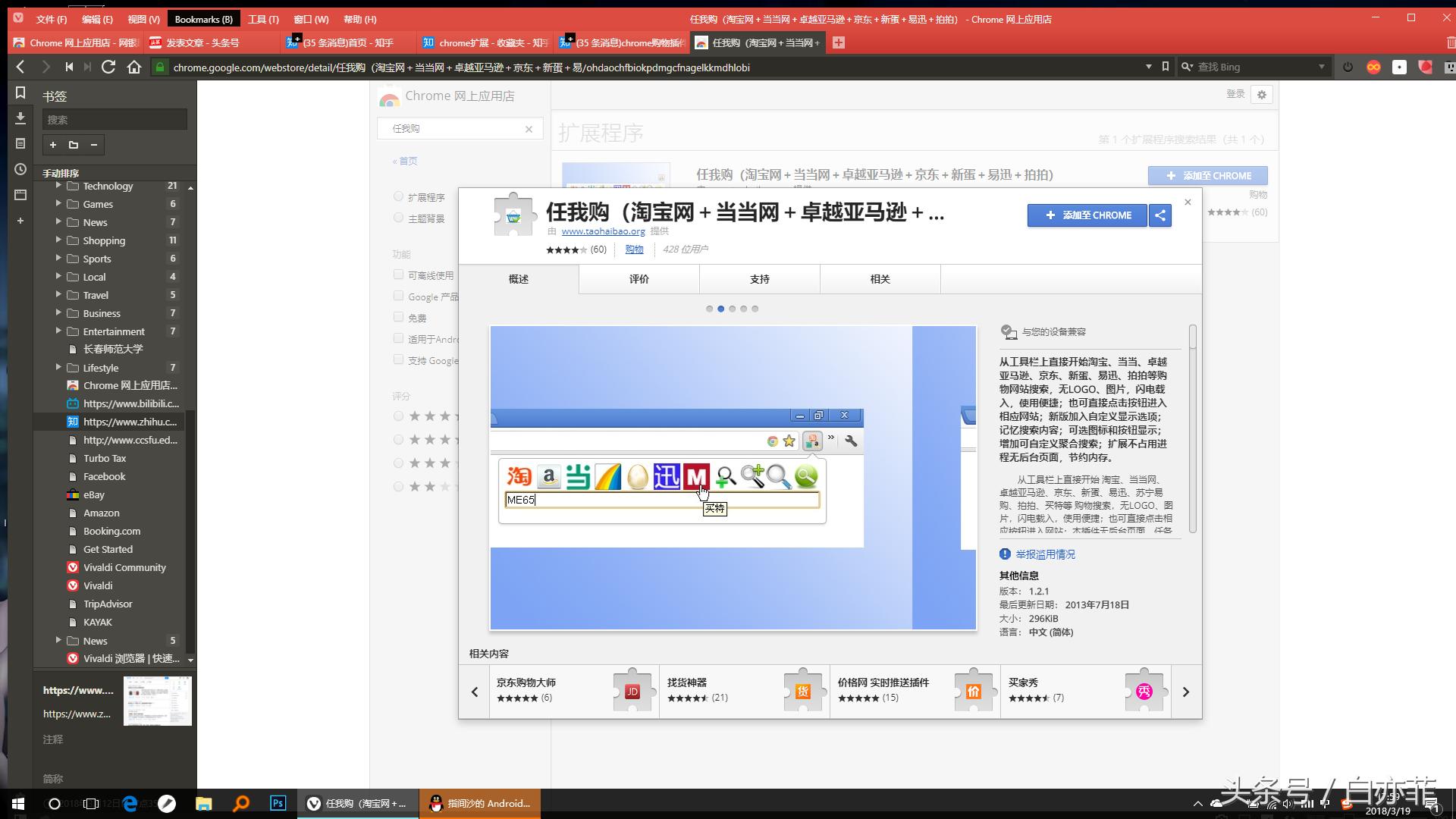Reload the page with the refresh icon
The width and height of the screenshot is (1456, 819).
[x=108, y=67]
